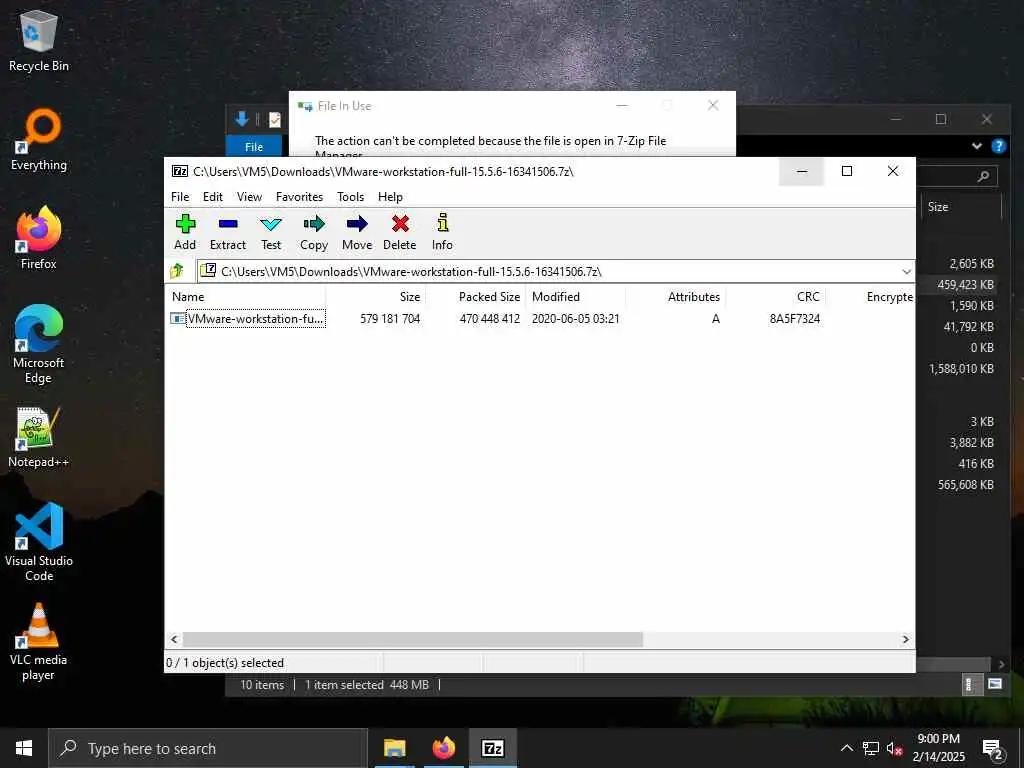Expand the 7-Zip address path dropdown

tap(906, 272)
